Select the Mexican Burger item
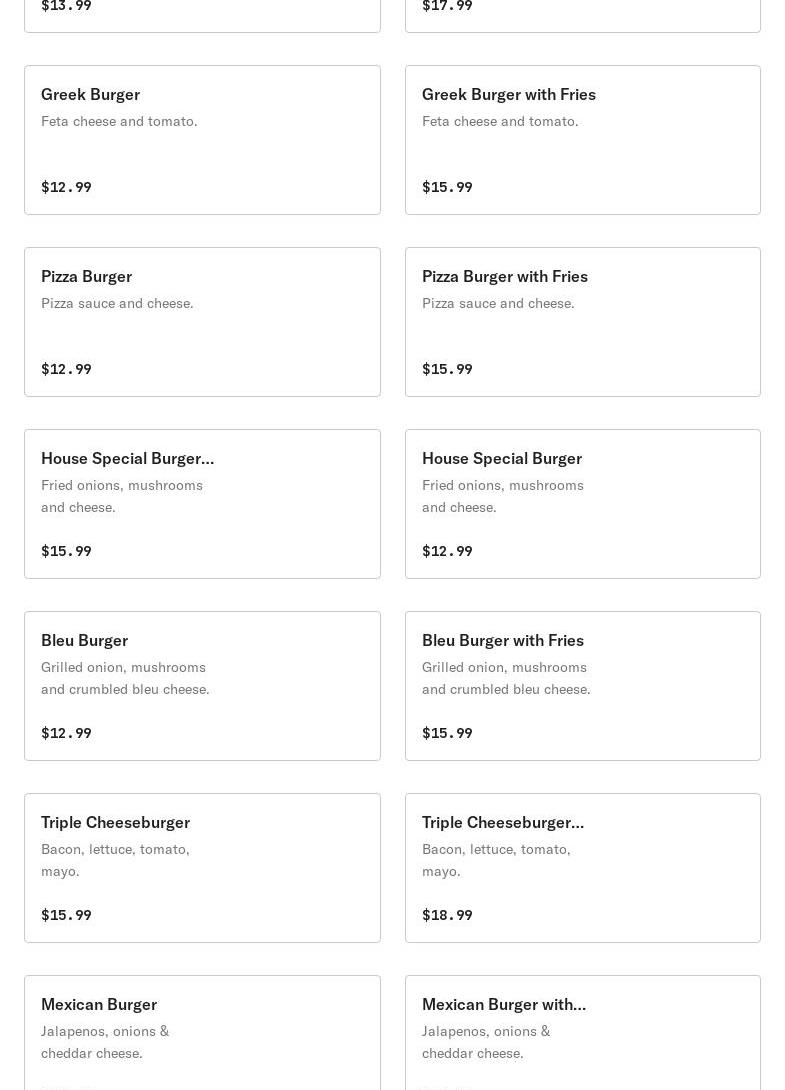Viewport: 785px width, 1090px height. (202, 1033)
